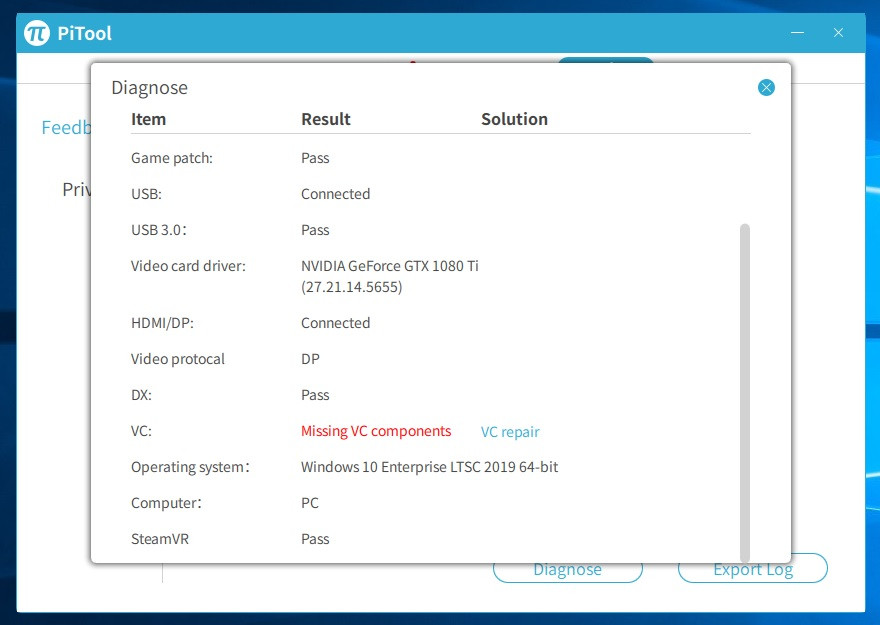Close the Diagnose dialog with the round X
The width and height of the screenshot is (880, 625).
[x=766, y=88]
